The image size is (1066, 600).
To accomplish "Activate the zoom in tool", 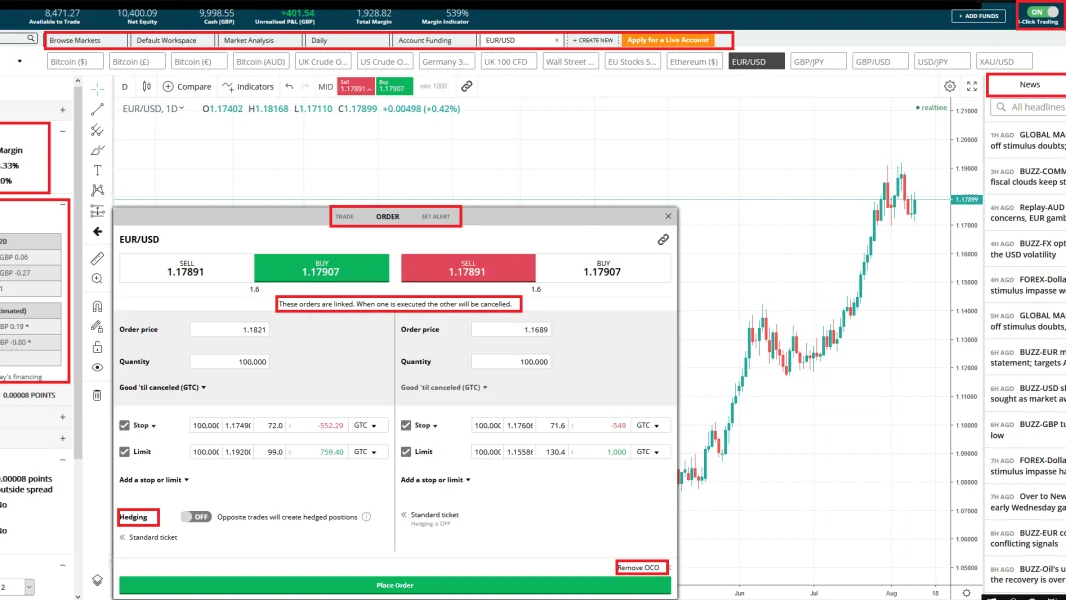I will (x=97, y=279).
